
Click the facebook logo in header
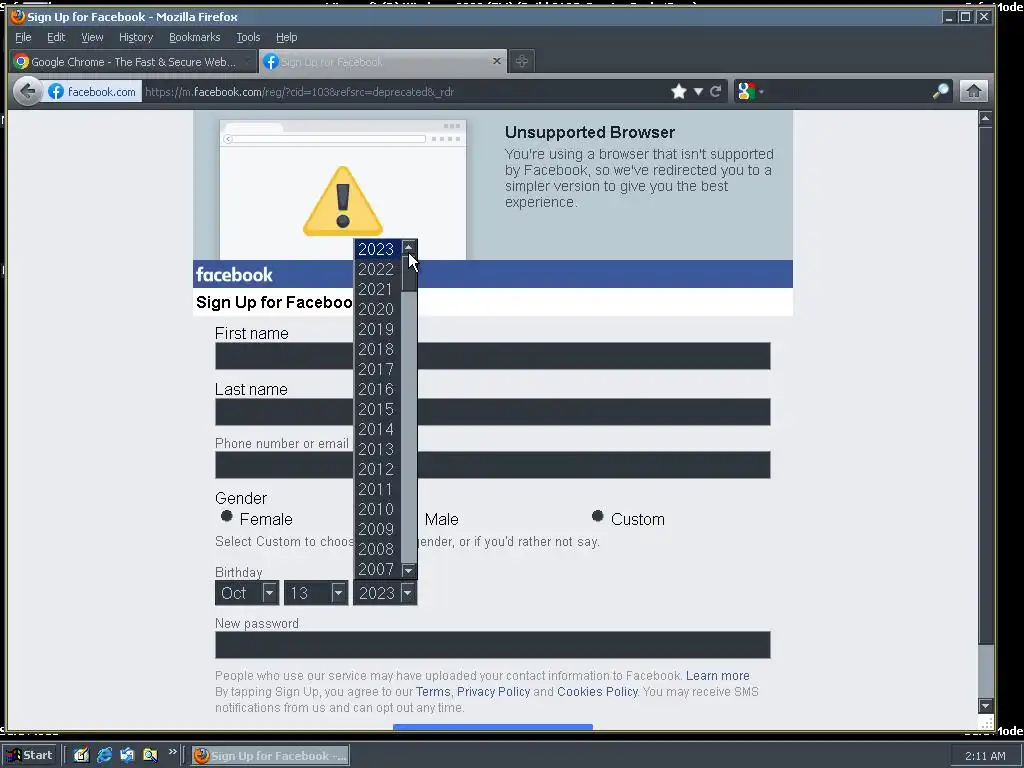pos(234,274)
